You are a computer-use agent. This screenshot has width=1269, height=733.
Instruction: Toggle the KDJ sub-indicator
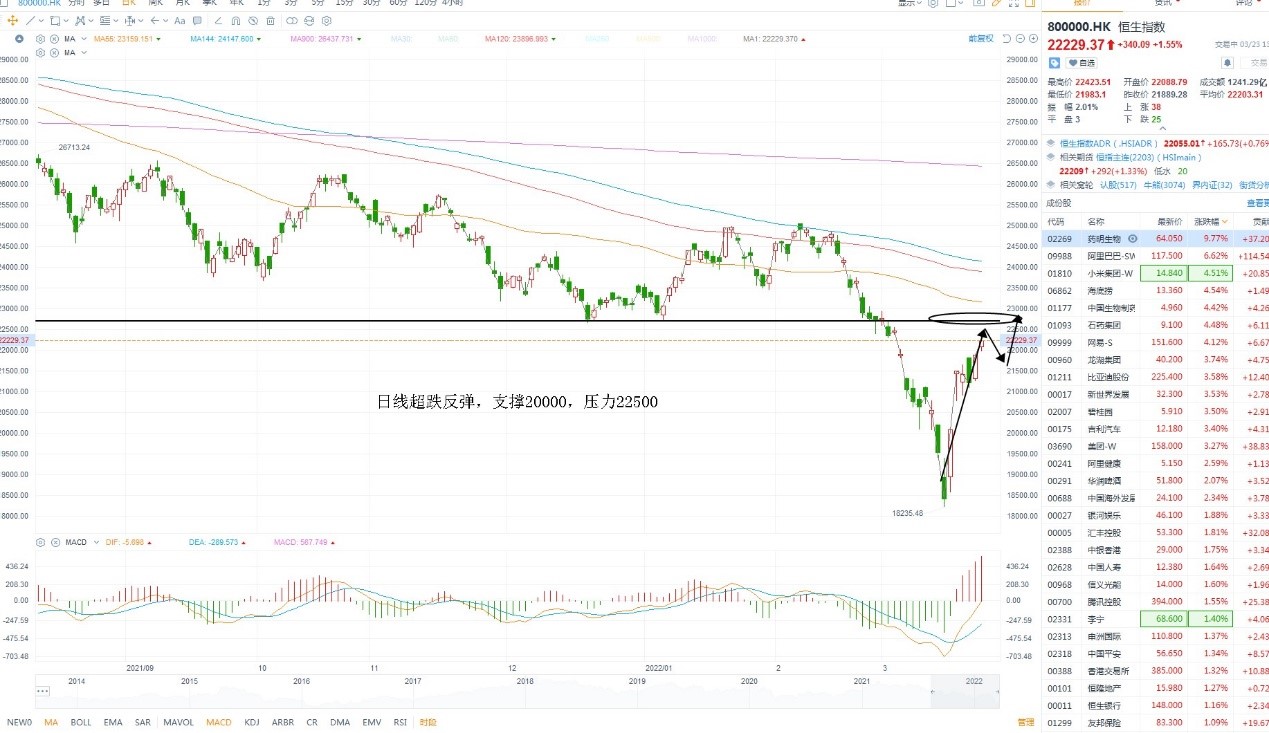[x=251, y=722]
